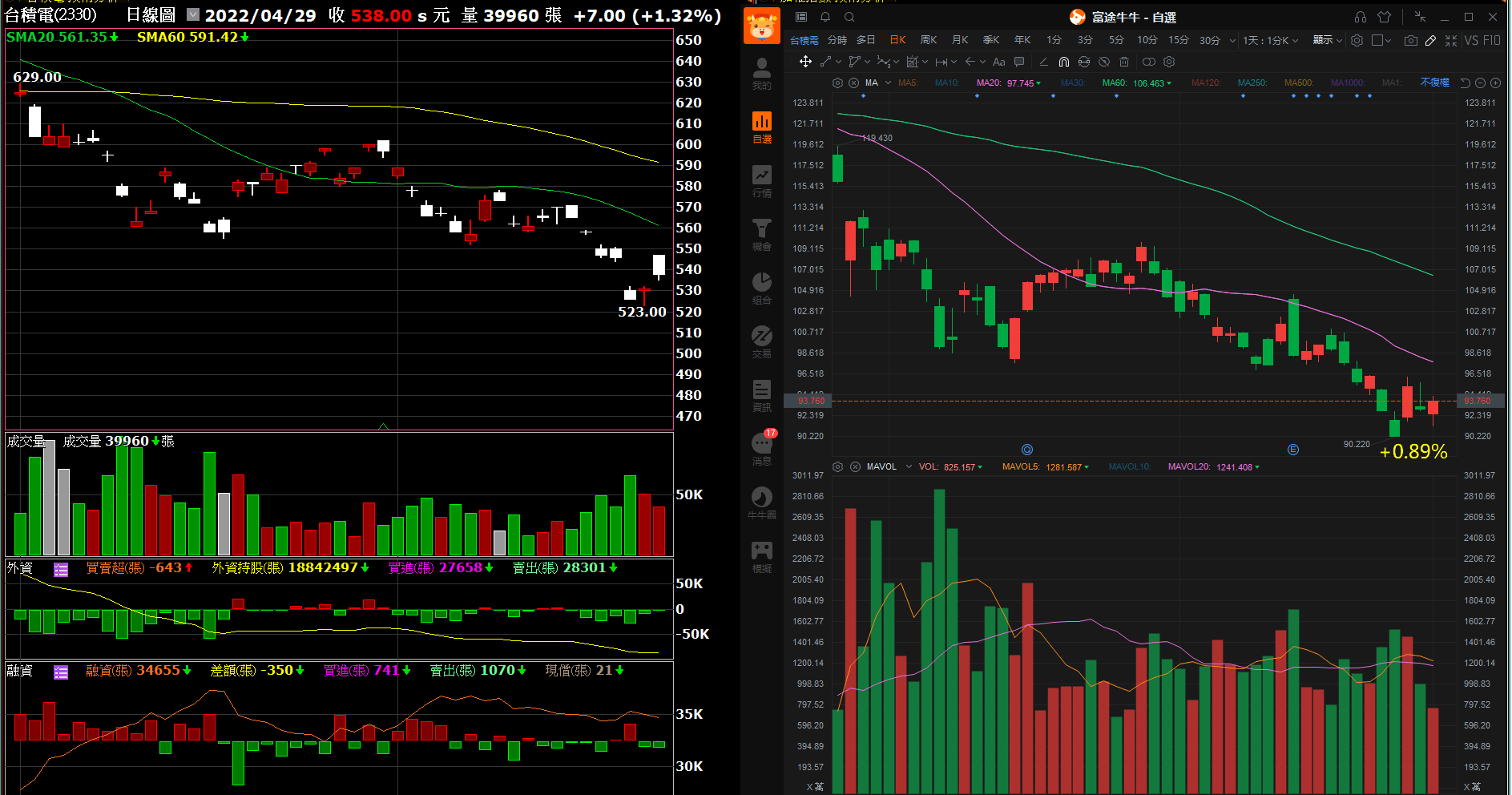Click the bull mascot avatar
The image size is (1512, 795).
tap(761, 26)
